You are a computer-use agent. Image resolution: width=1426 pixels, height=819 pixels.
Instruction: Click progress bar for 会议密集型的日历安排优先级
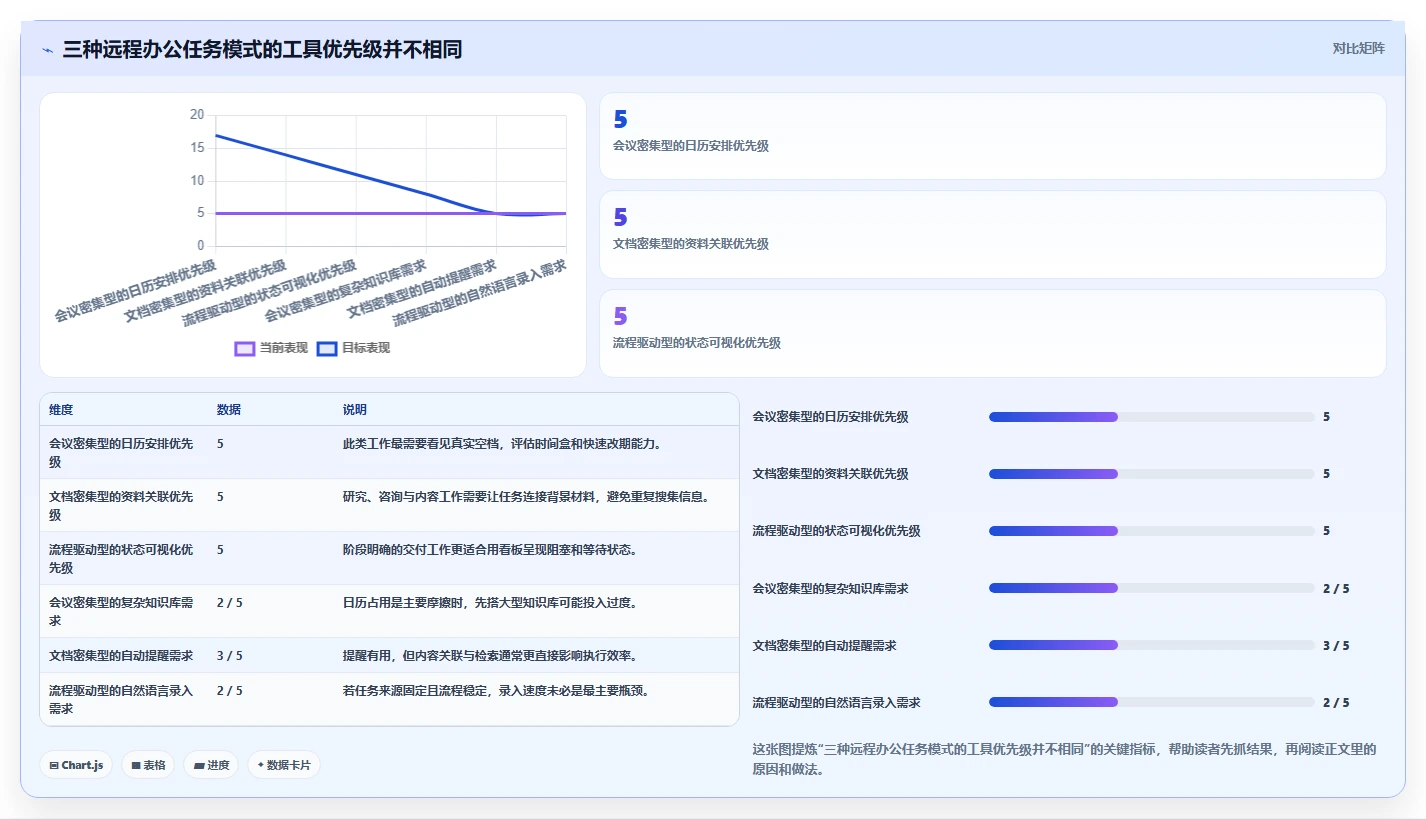click(1151, 417)
